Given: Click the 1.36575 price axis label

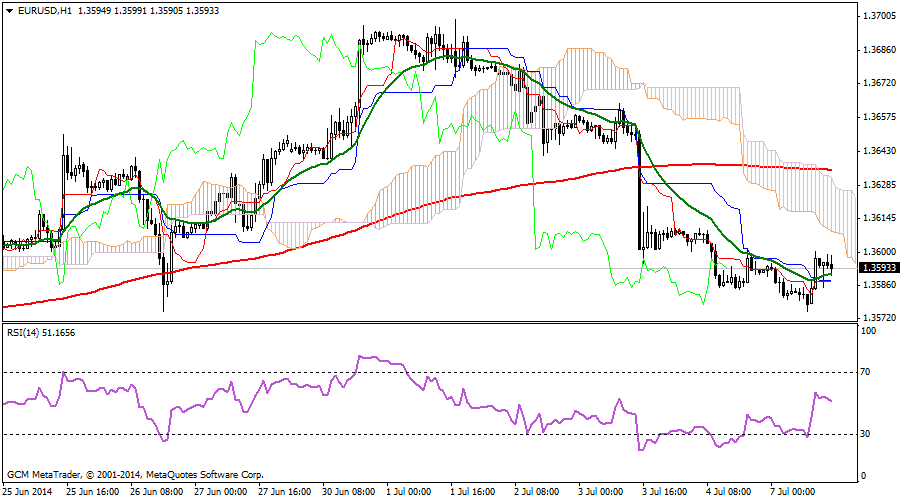Looking at the screenshot, I should click(x=879, y=117).
